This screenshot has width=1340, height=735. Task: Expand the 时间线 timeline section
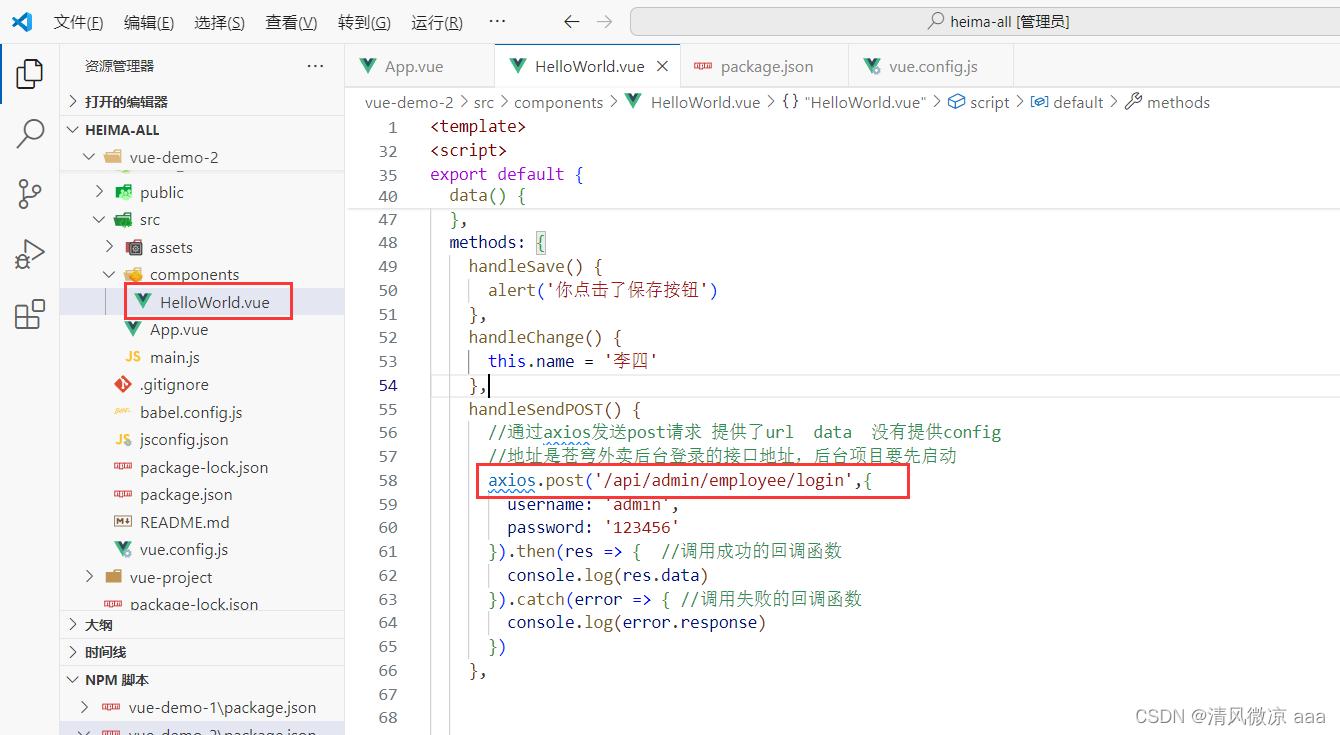pyautogui.click(x=202, y=652)
